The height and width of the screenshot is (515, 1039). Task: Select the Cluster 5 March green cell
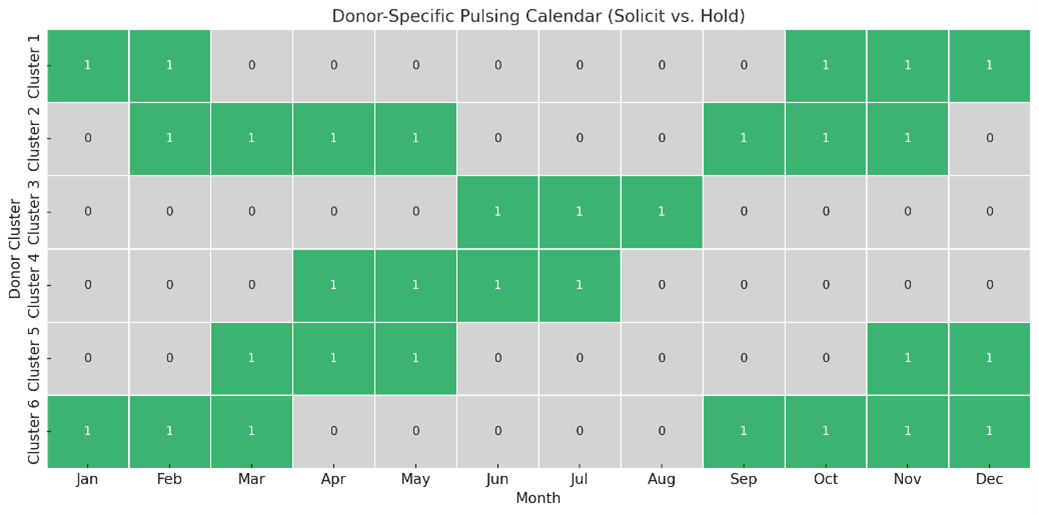[251, 358]
